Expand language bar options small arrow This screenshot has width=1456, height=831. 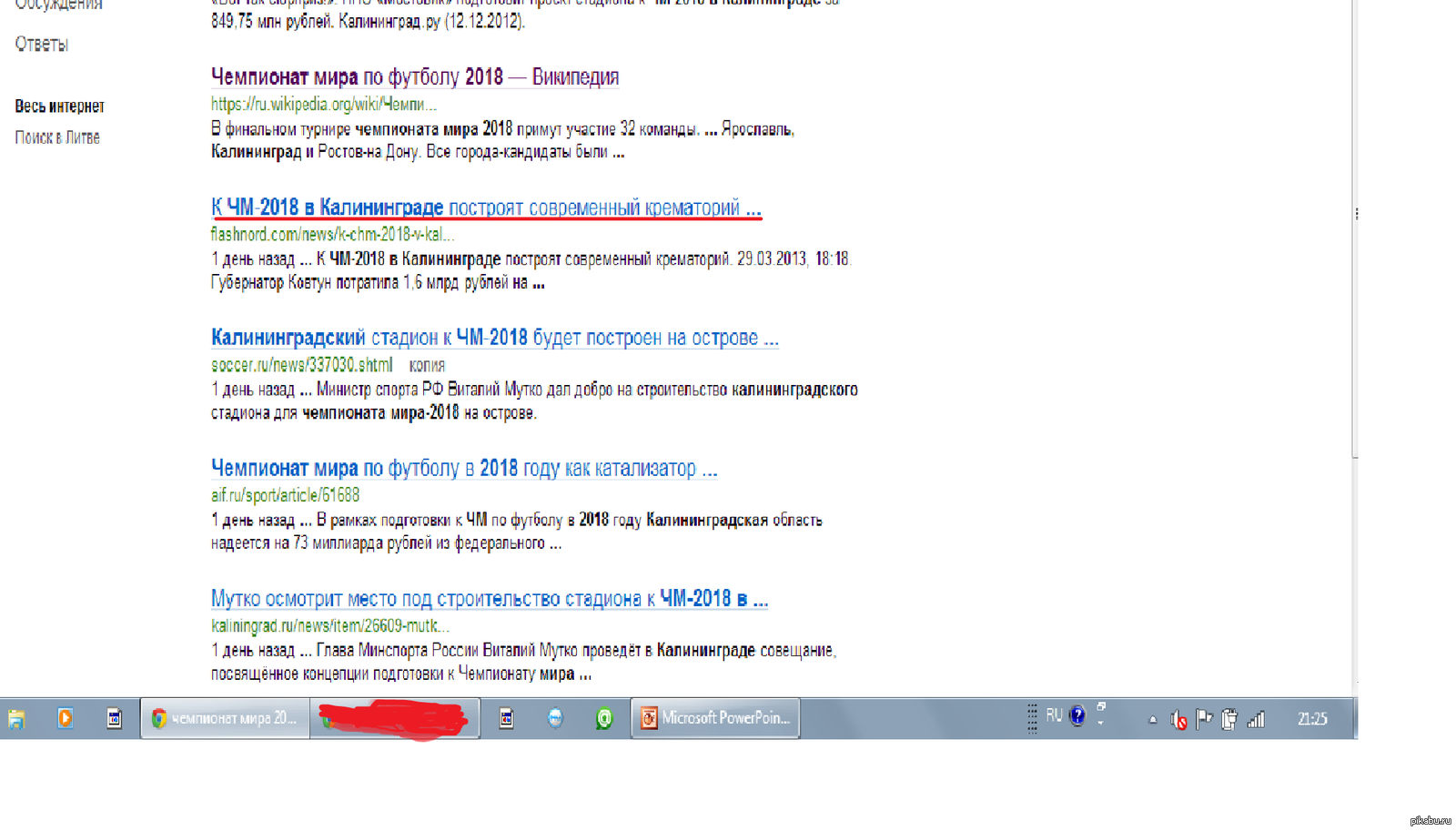[x=1101, y=724]
